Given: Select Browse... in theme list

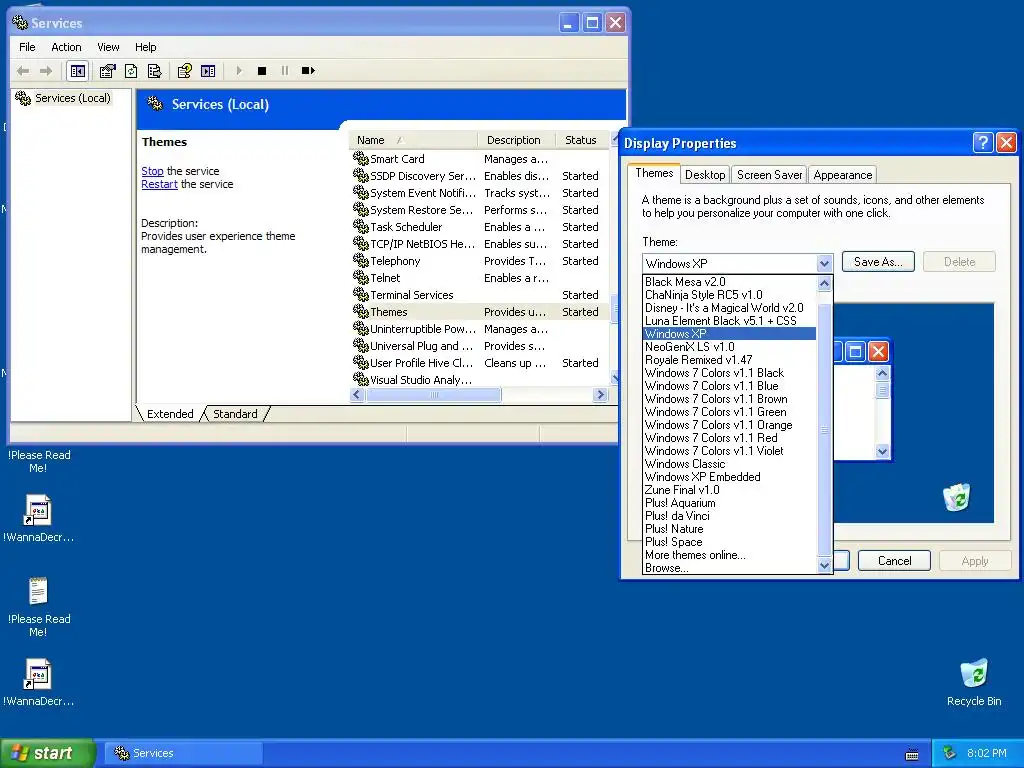Looking at the screenshot, I should [x=729, y=568].
